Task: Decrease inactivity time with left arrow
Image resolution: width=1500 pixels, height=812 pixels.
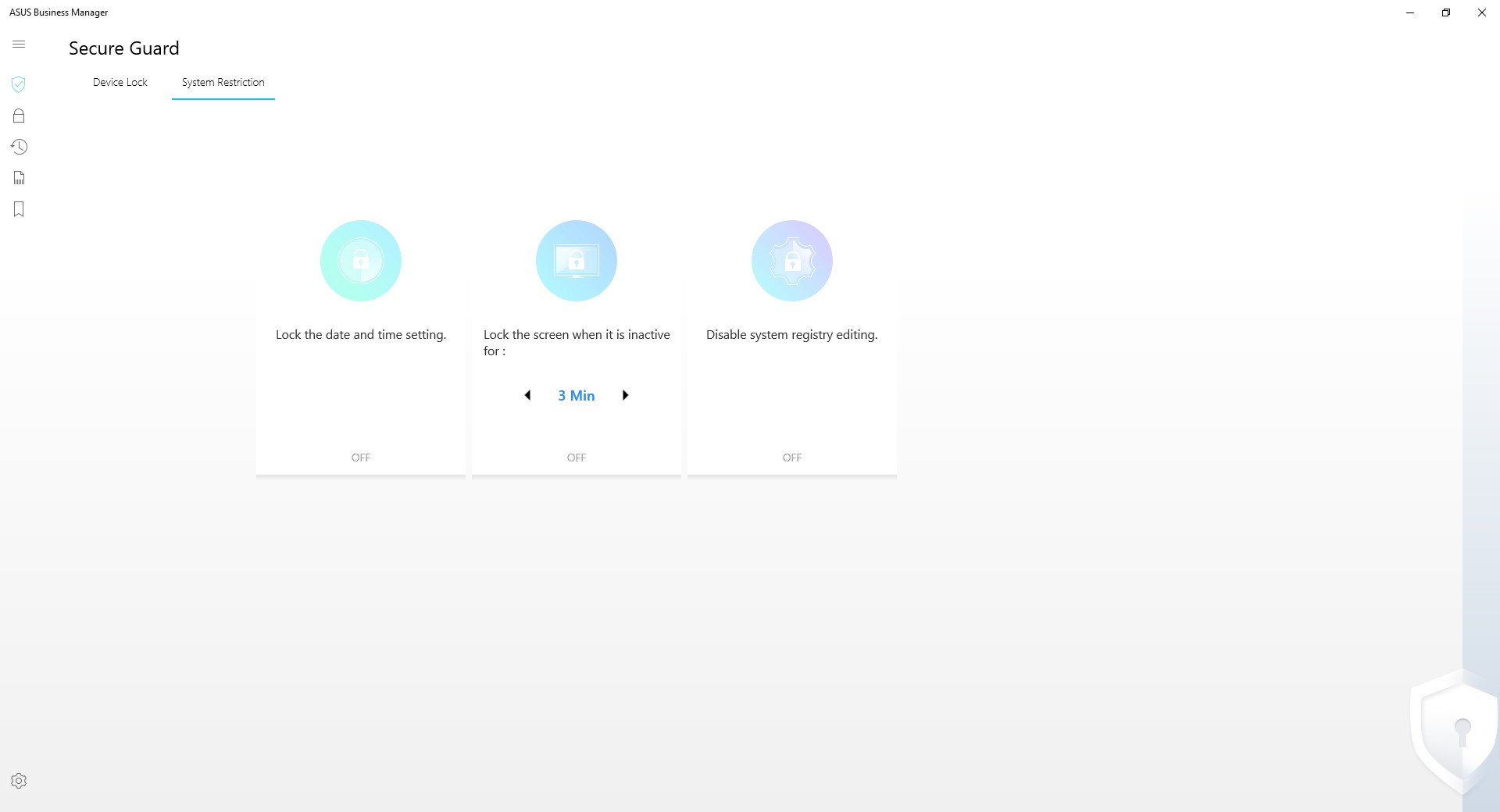Action: (527, 395)
